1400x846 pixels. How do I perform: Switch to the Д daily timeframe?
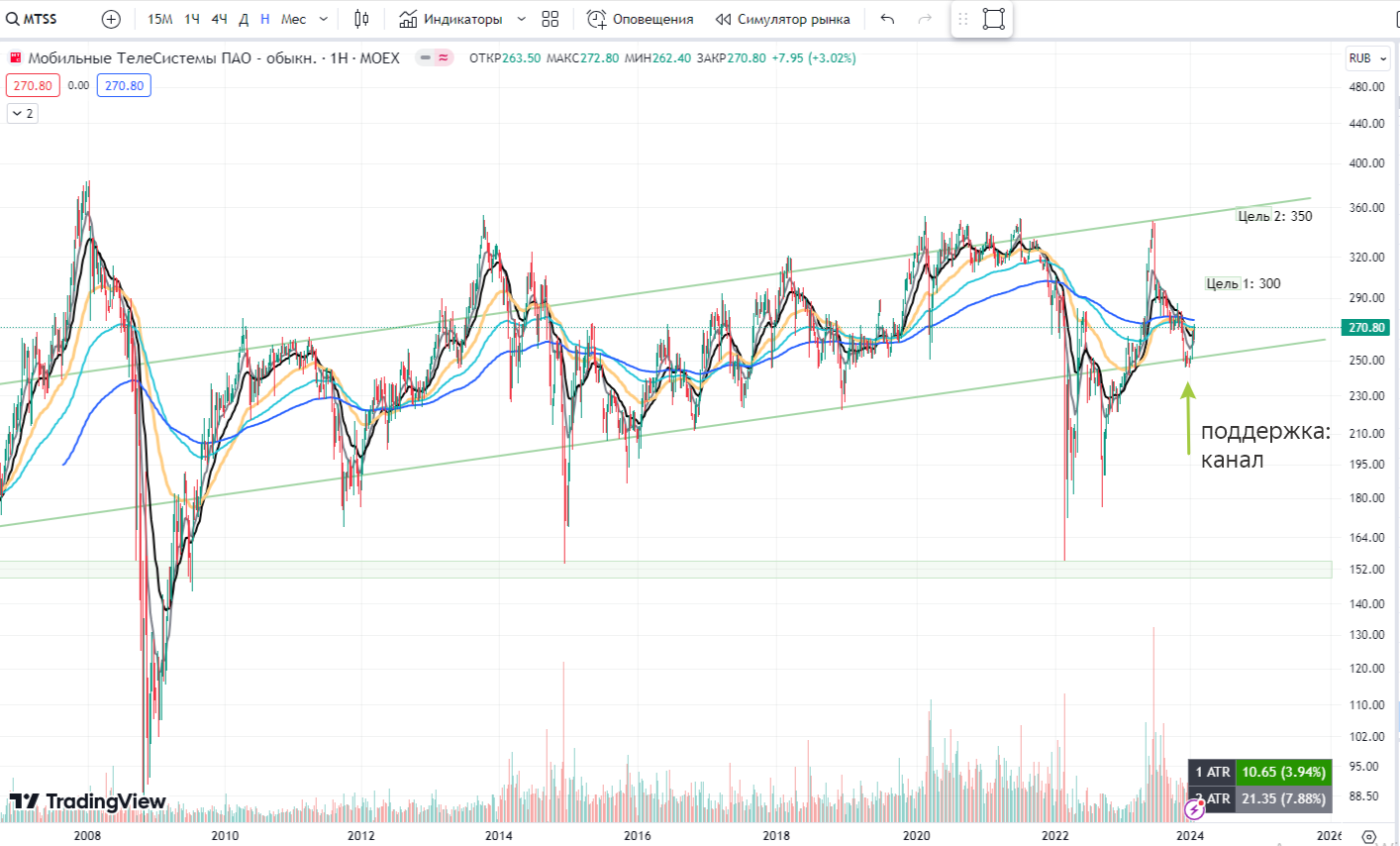pyautogui.click(x=244, y=19)
